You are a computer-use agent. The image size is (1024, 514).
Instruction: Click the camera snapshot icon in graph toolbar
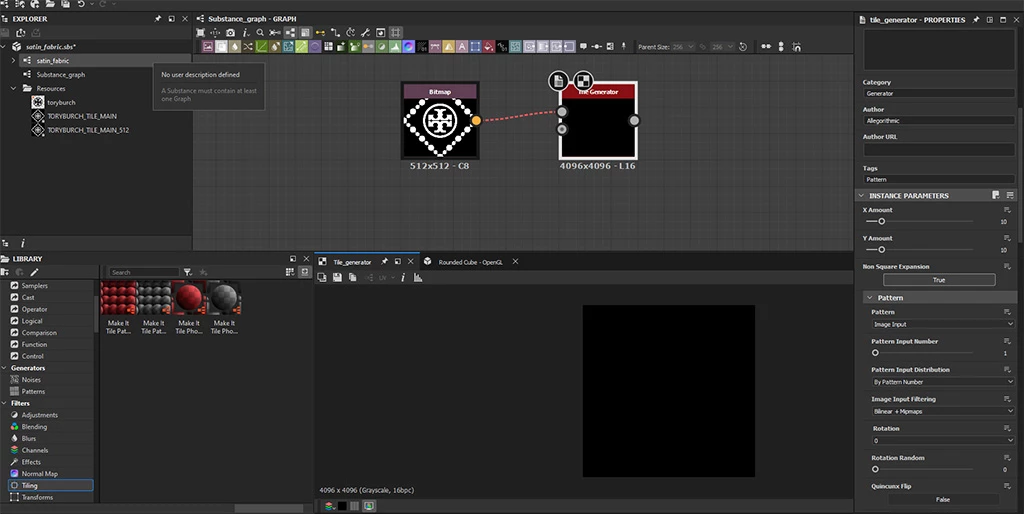(x=231, y=33)
